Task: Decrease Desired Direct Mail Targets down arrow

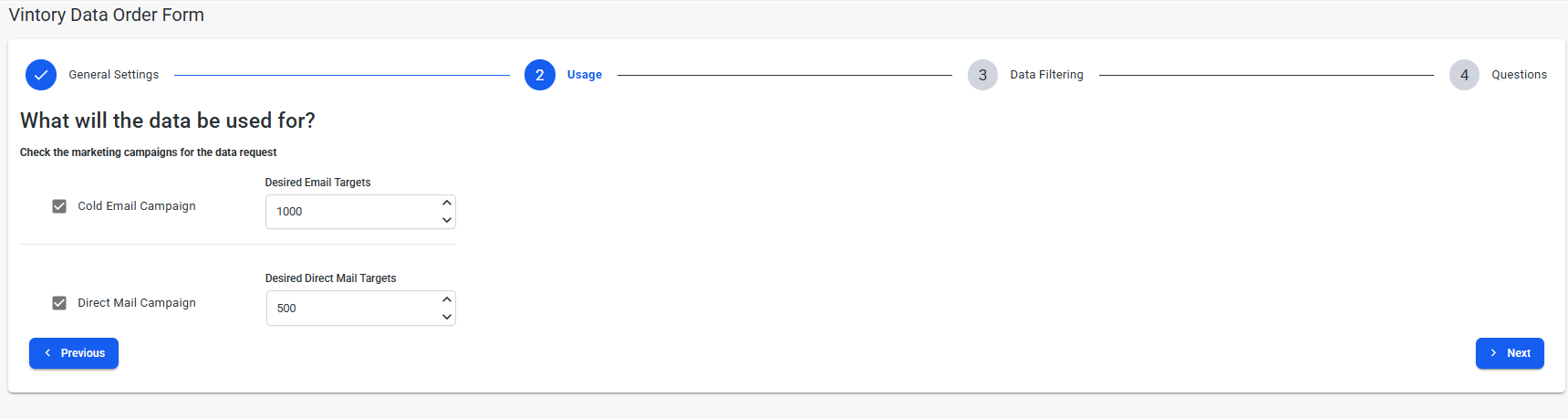Action: click(x=447, y=317)
